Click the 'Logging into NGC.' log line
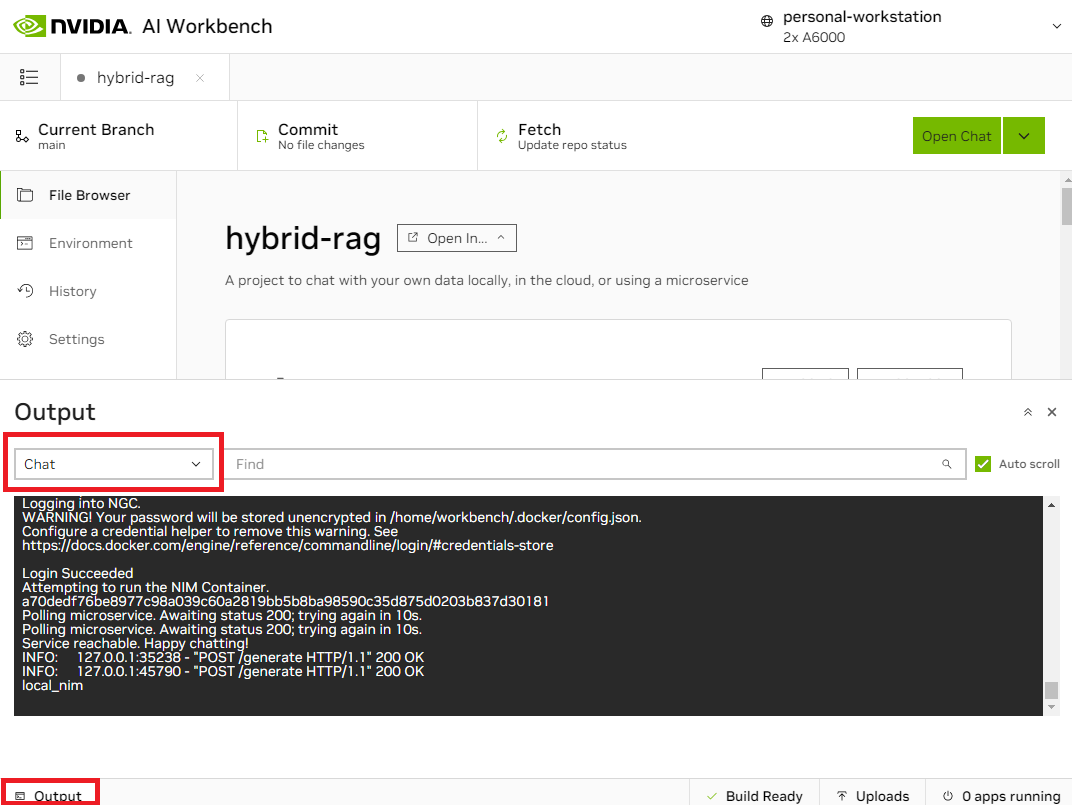The height and width of the screenshot is (805, 1072). pyautogui.click(x=81, y=503)
